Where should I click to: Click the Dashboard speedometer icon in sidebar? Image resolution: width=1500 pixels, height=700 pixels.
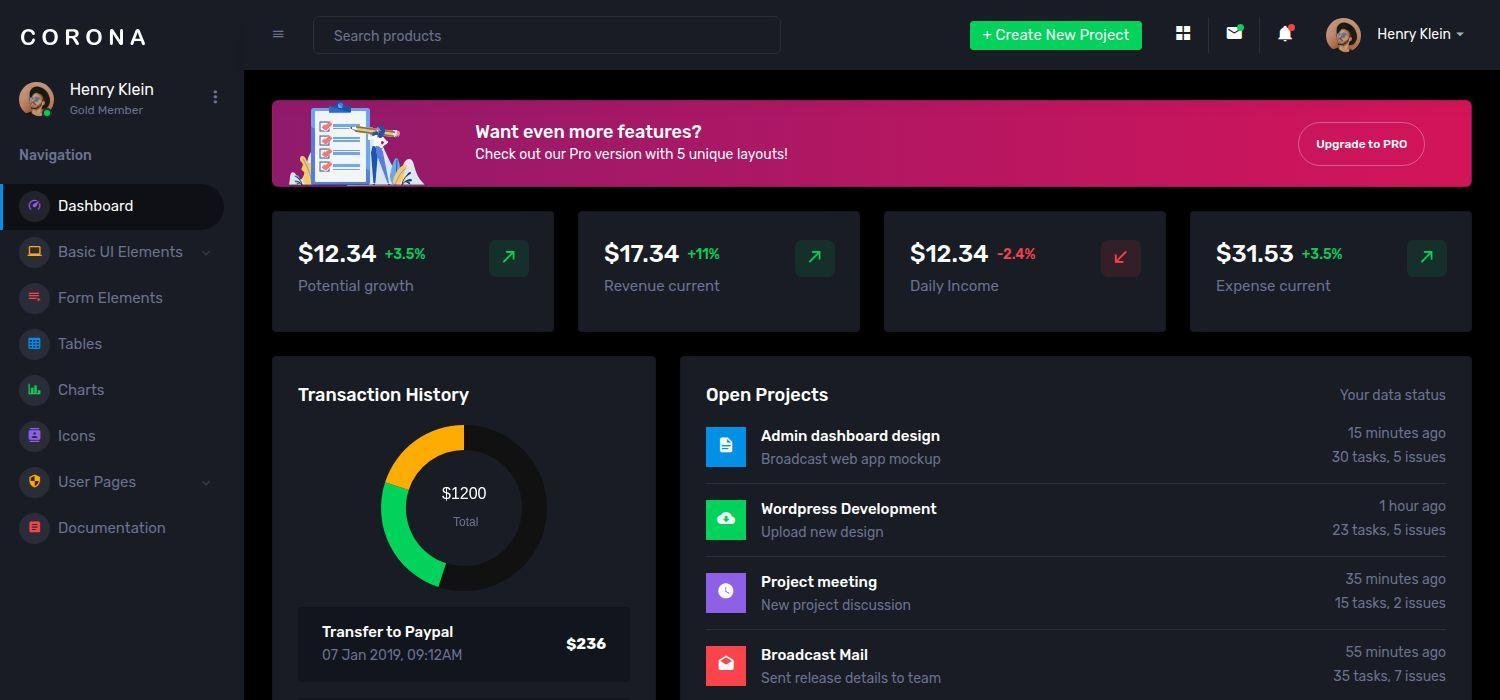[34, 206]
